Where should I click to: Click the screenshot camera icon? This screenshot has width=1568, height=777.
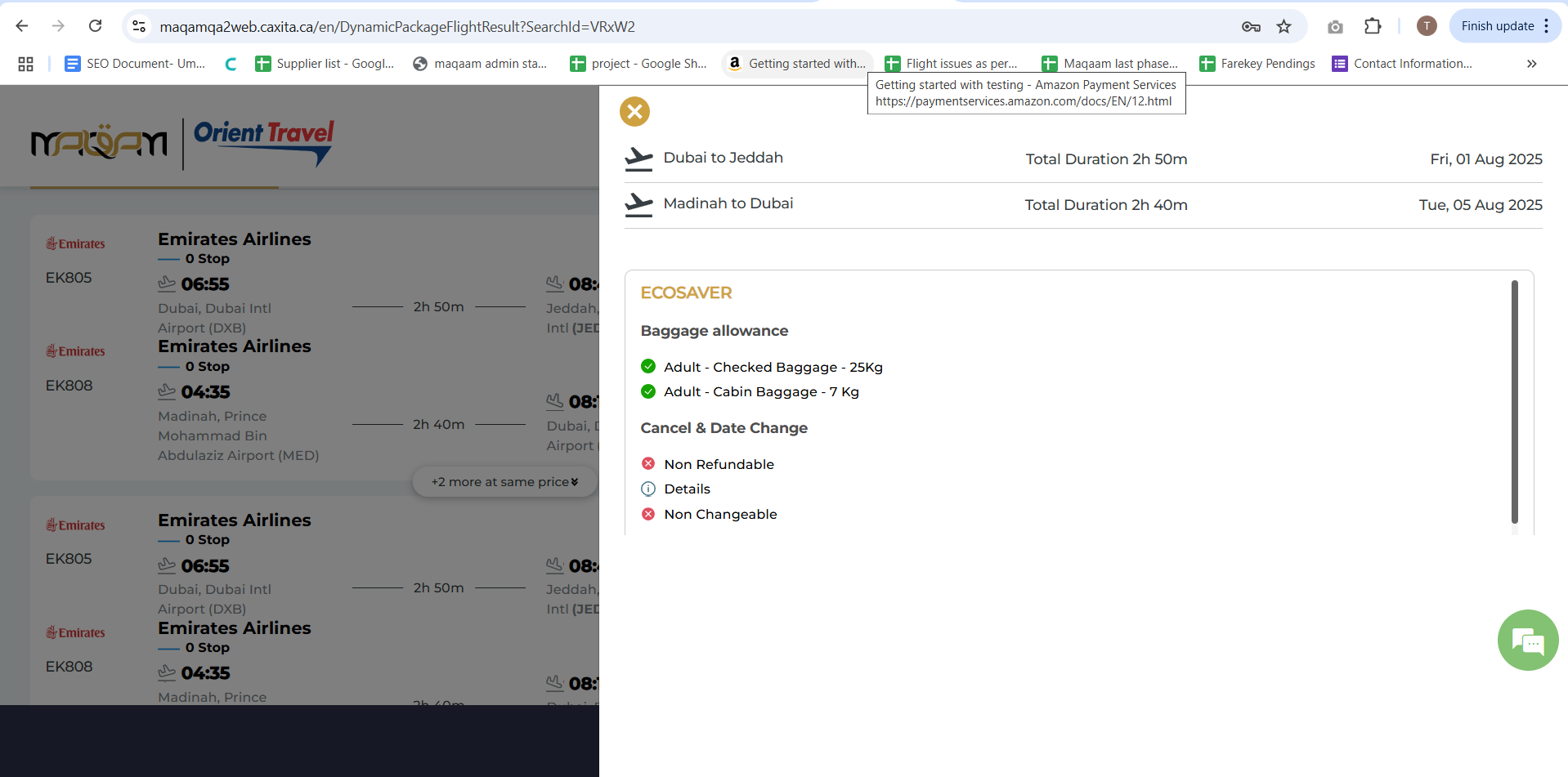click(x=1335, y=27)
